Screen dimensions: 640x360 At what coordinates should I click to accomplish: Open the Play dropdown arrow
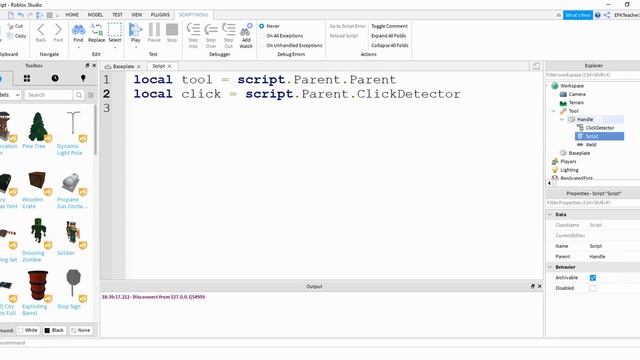coord(136,47)
